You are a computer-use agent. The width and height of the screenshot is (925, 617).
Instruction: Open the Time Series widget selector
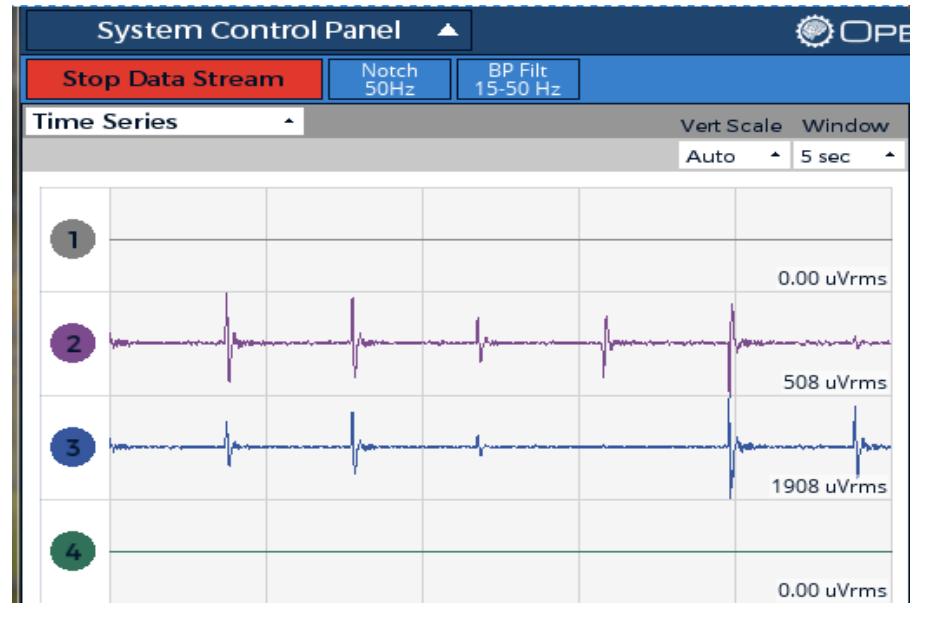164,122
